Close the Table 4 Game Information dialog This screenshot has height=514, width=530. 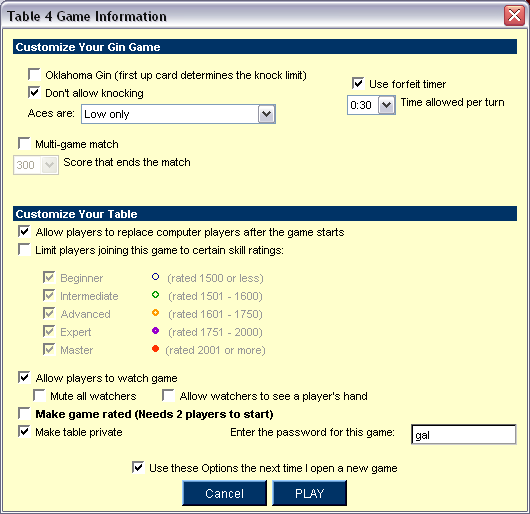coord(514,15)
